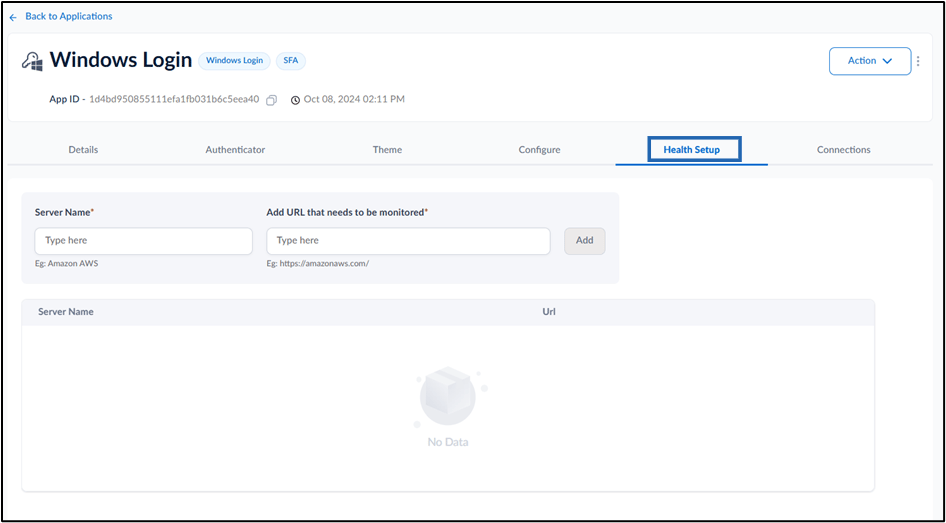This screenshot has width=946, height=523.
Task: Click the 'Eg: Amazon AWS' hint text
Action: click(66, 264)
